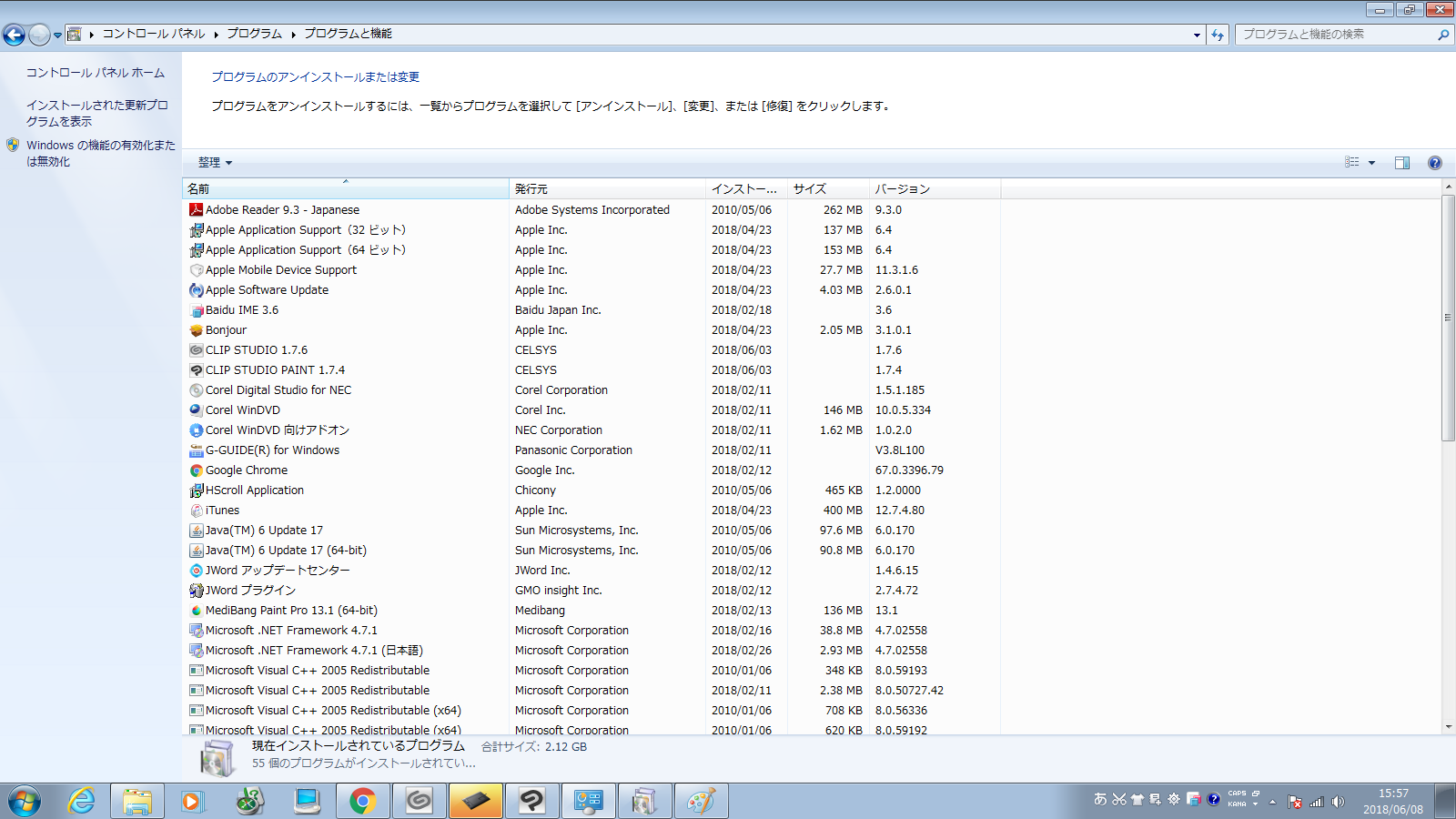Screen dimensions: 1456x819
Task: Open コントロール パネル ホーム link
Action: (x=96, y=73)
